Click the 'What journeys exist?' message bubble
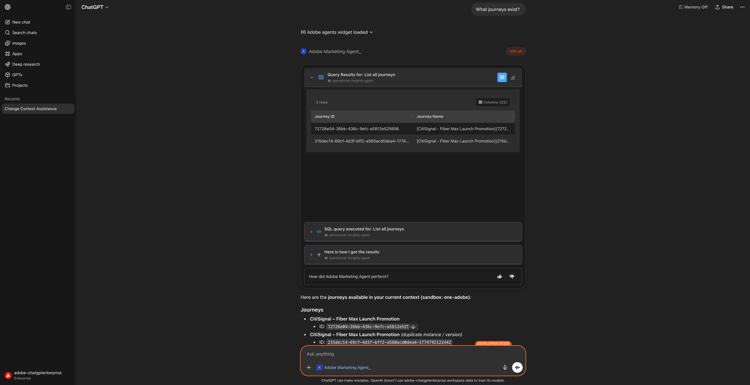The height and width of the screenshot is (385, 750). pos(498,9)
